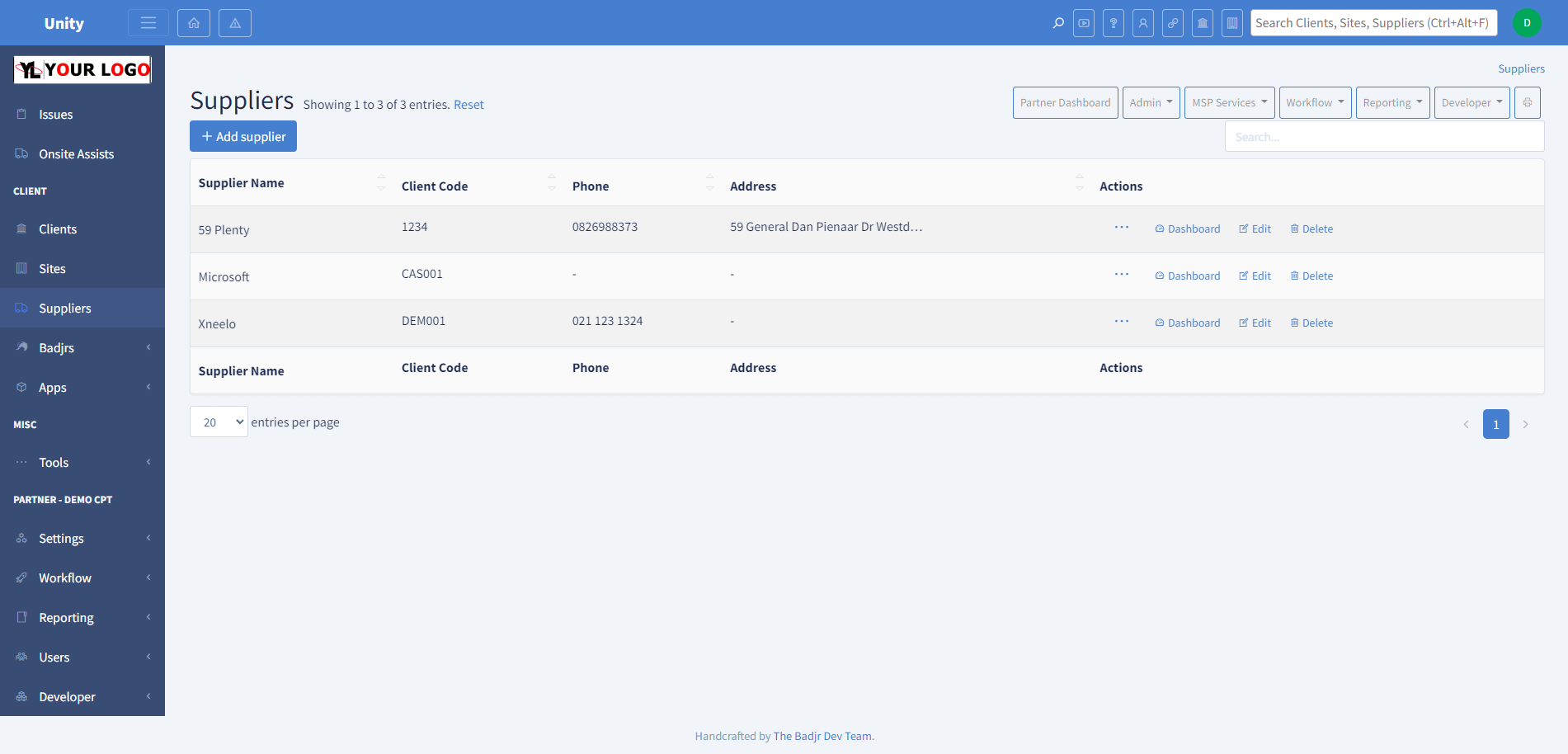Open the top Workflow dropdown button
Screen dimensions: 1568x754
click(x=1316, y=103)
